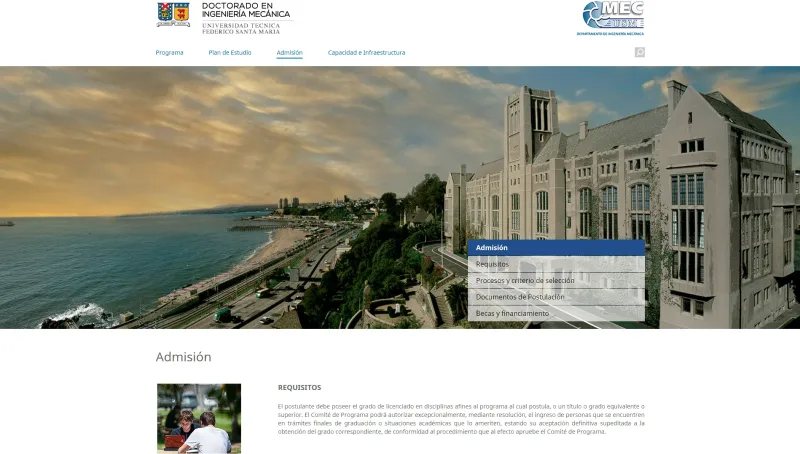
Task: Click the students with laptop thumbnail
Action: pyautogui.click(x=199, y=419)
